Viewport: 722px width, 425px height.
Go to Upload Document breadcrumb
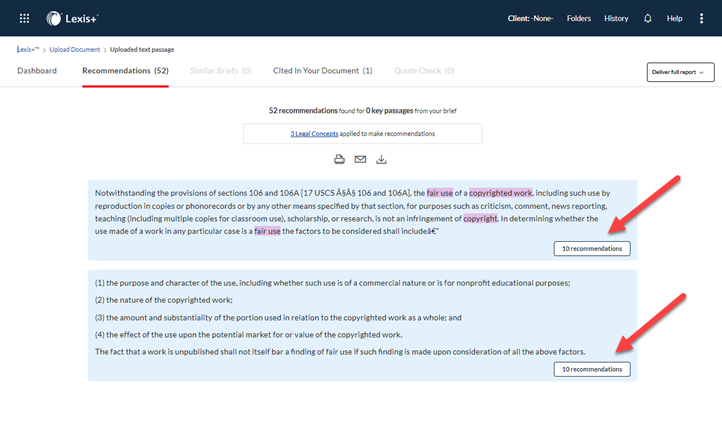point(75,49)
